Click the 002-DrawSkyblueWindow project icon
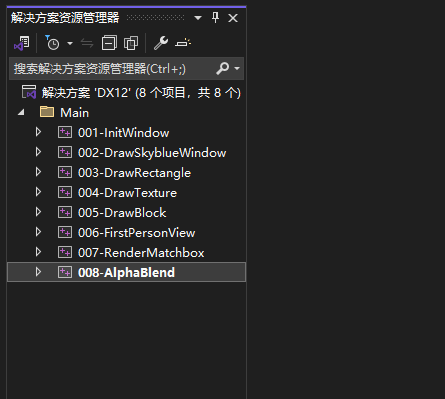Viewport: 445px width, 399px height. point(65,152)
